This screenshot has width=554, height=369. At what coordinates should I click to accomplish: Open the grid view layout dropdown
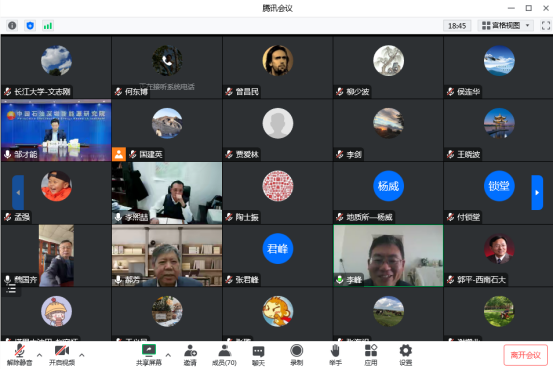pyautogui.click(x=506, y=25)
